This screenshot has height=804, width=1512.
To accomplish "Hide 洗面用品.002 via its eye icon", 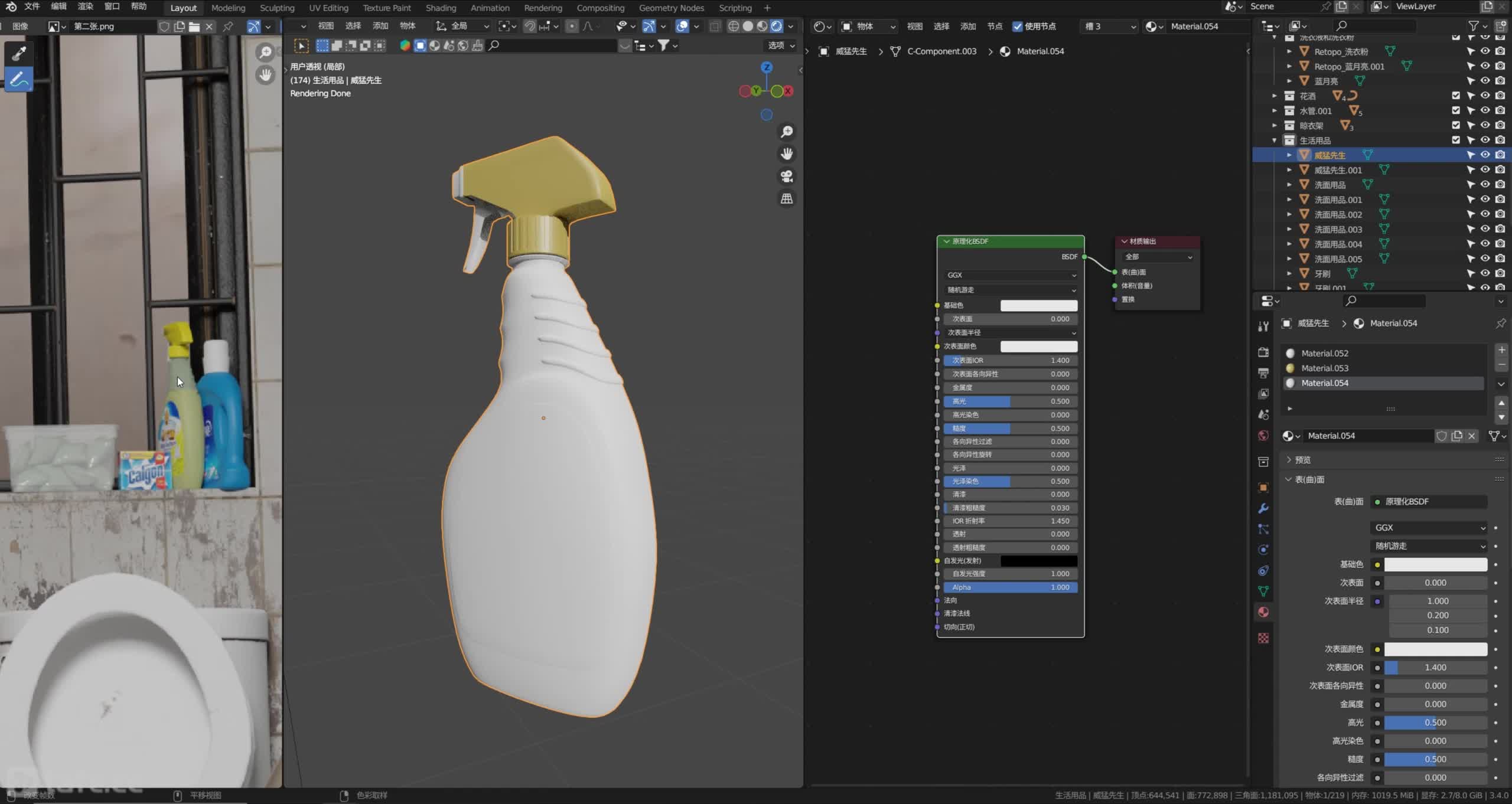I will [1485, 214].
